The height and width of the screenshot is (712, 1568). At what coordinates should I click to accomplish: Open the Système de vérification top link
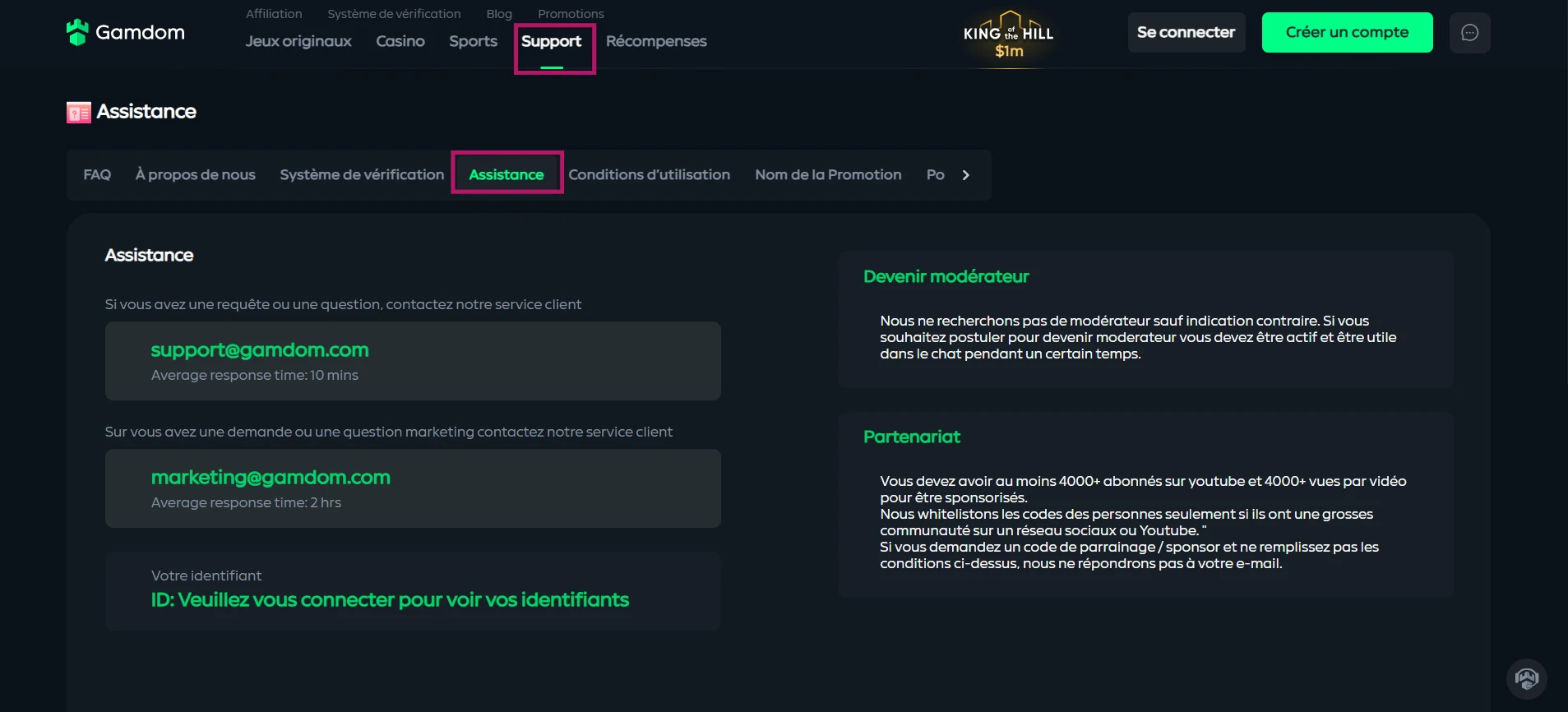tap(394, 14)
